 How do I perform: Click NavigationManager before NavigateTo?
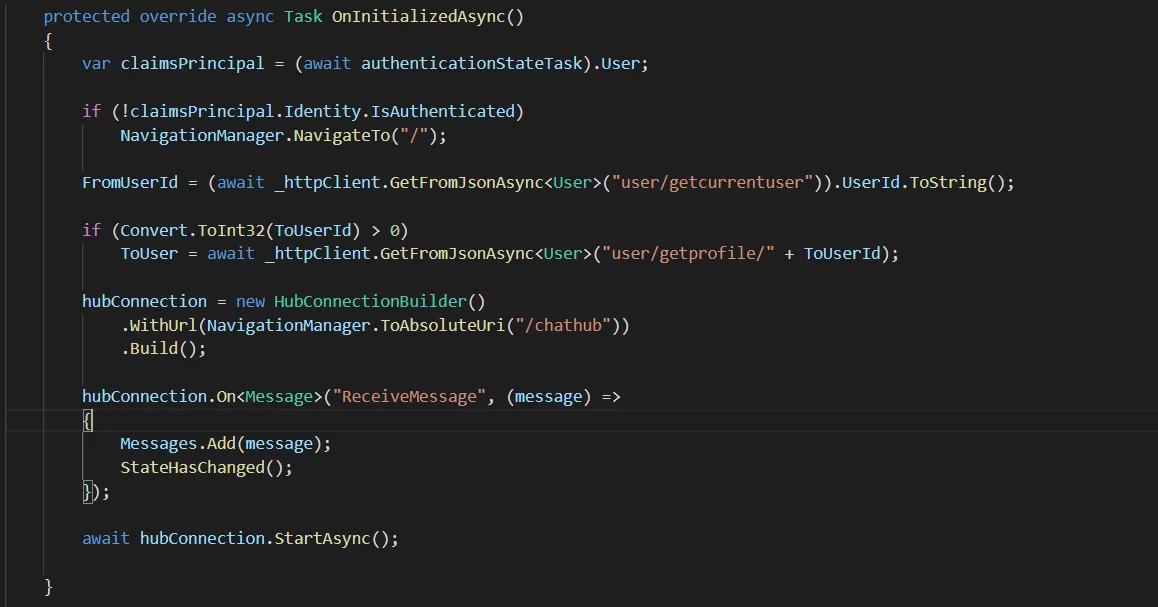tap(202, 136)
